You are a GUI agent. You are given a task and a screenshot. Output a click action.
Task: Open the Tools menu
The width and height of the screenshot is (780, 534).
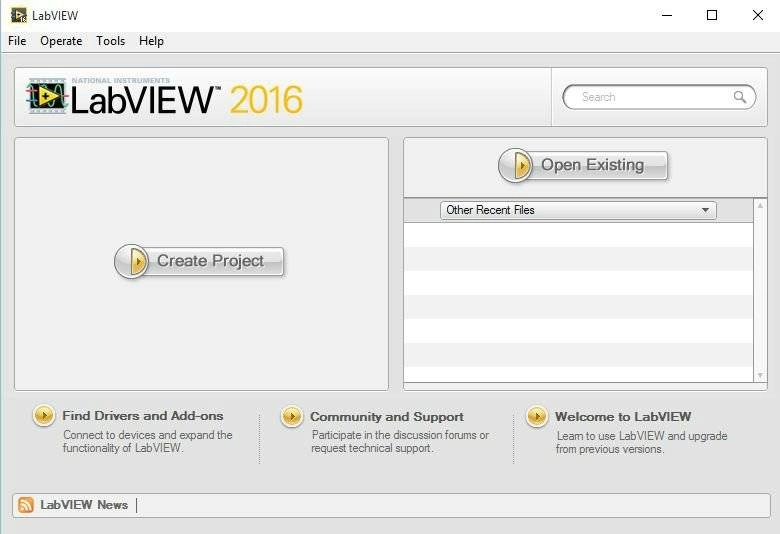[110, 41]
